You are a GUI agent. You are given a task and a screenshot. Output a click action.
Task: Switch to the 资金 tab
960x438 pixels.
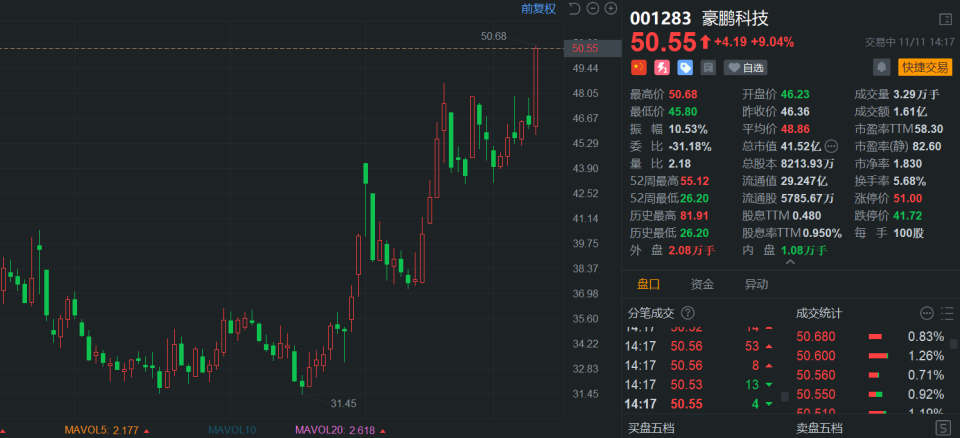coord(702,284)
